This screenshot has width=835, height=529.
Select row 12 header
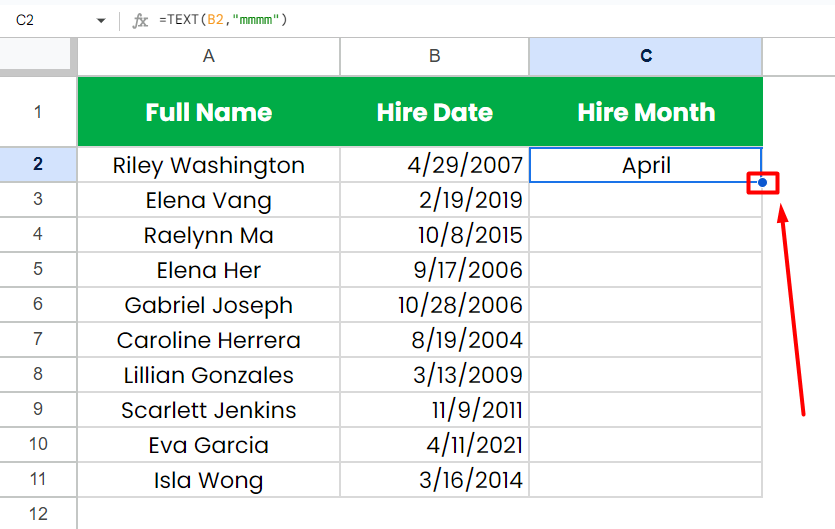(38, 514)
